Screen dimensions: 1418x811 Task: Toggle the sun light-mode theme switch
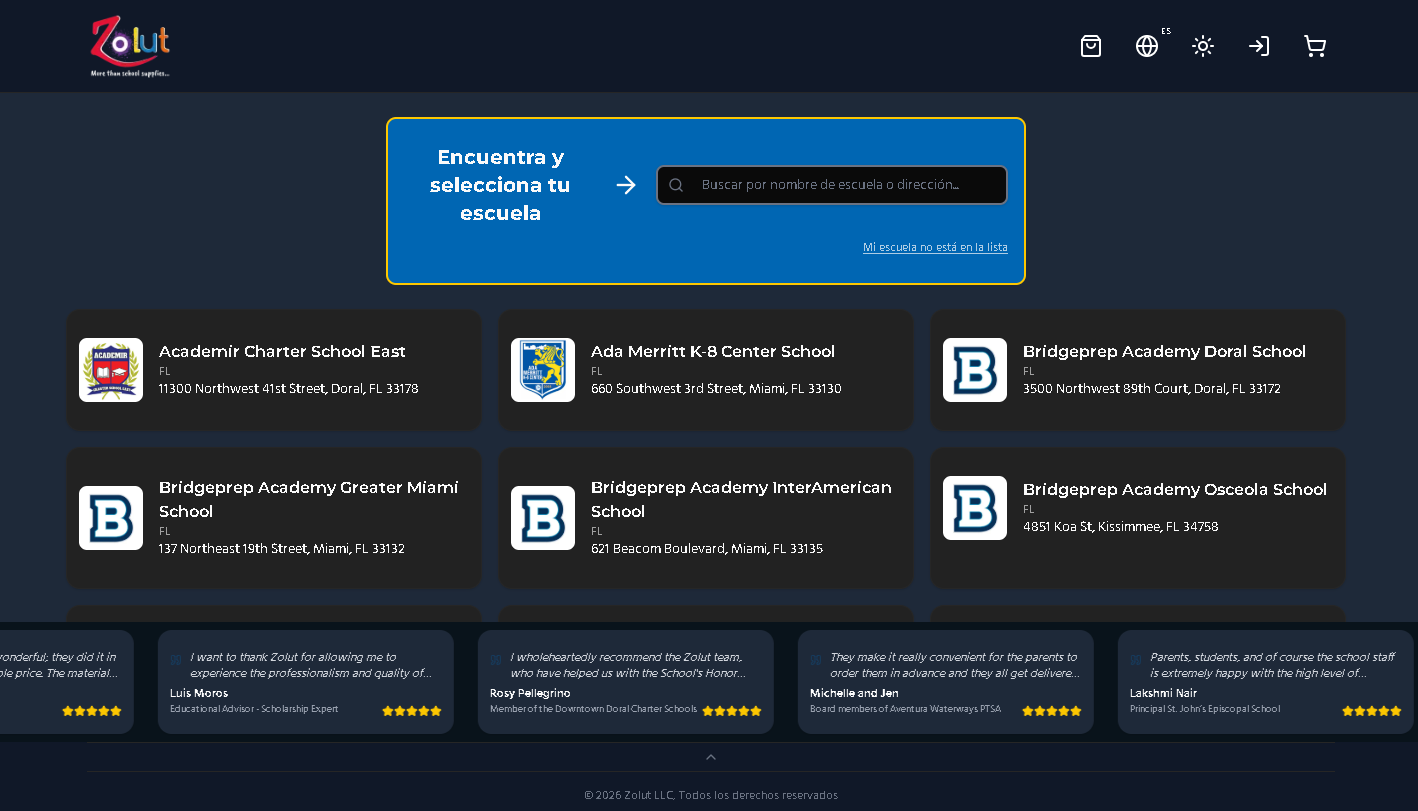(1203, 46)
